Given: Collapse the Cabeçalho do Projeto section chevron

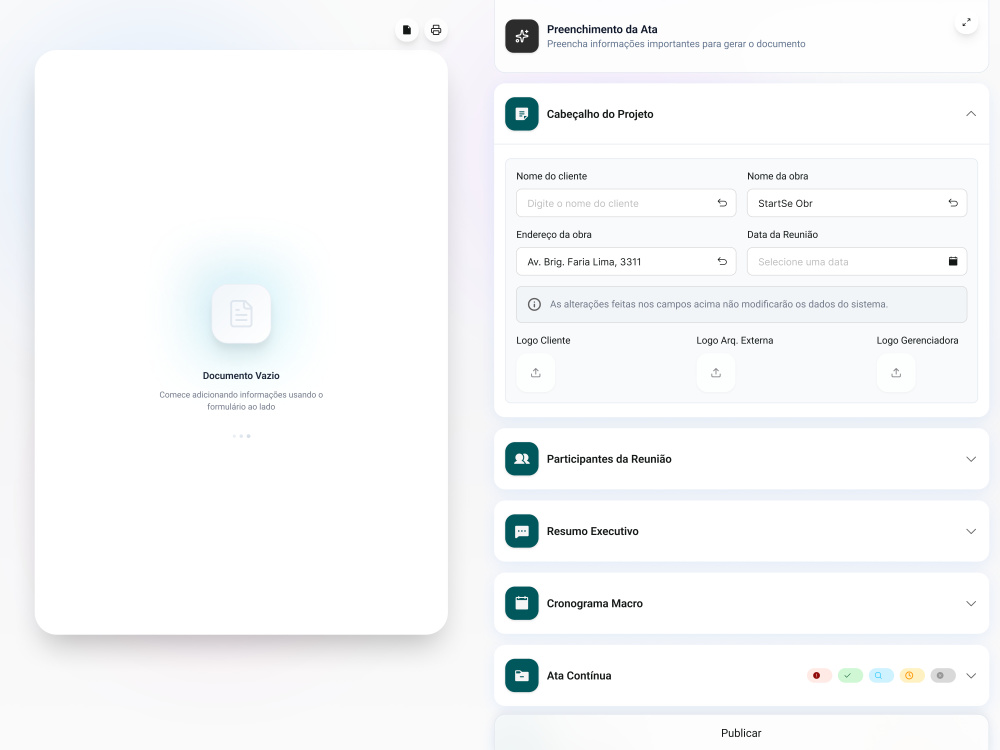Looking at the screenshot, I should click(971, 114).
